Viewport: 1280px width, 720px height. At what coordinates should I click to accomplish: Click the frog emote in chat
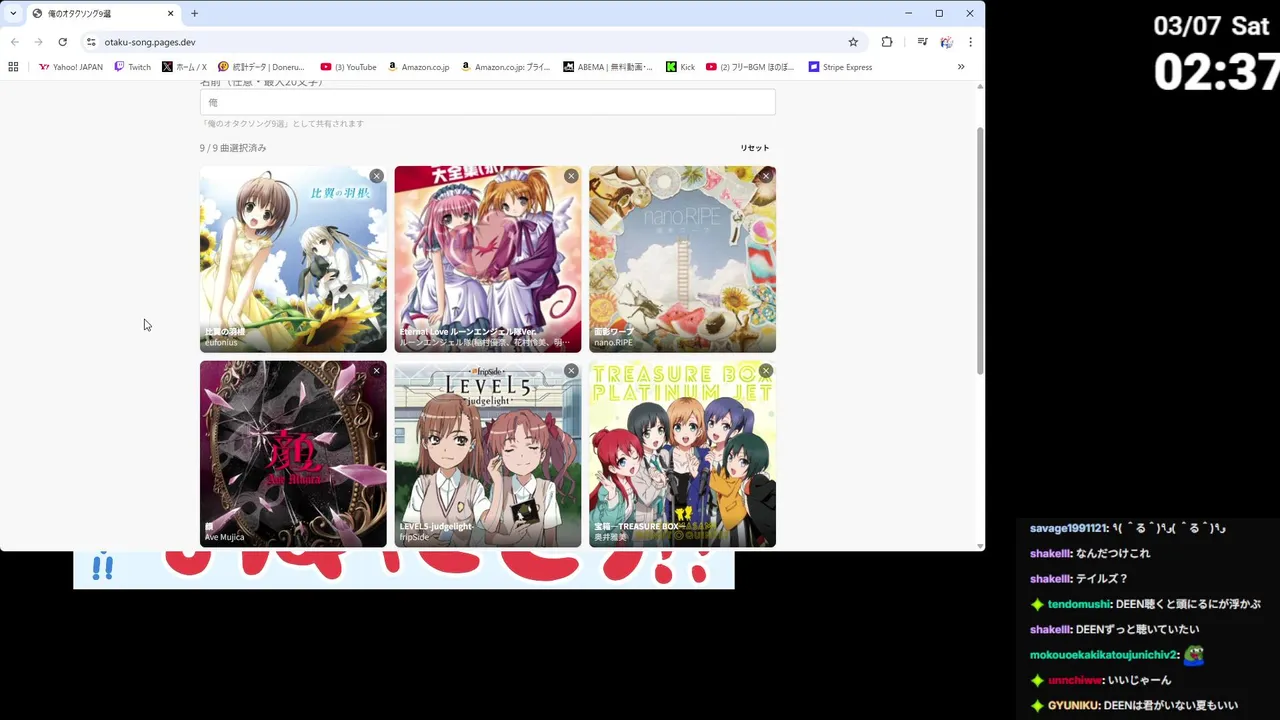(1194, 655)
